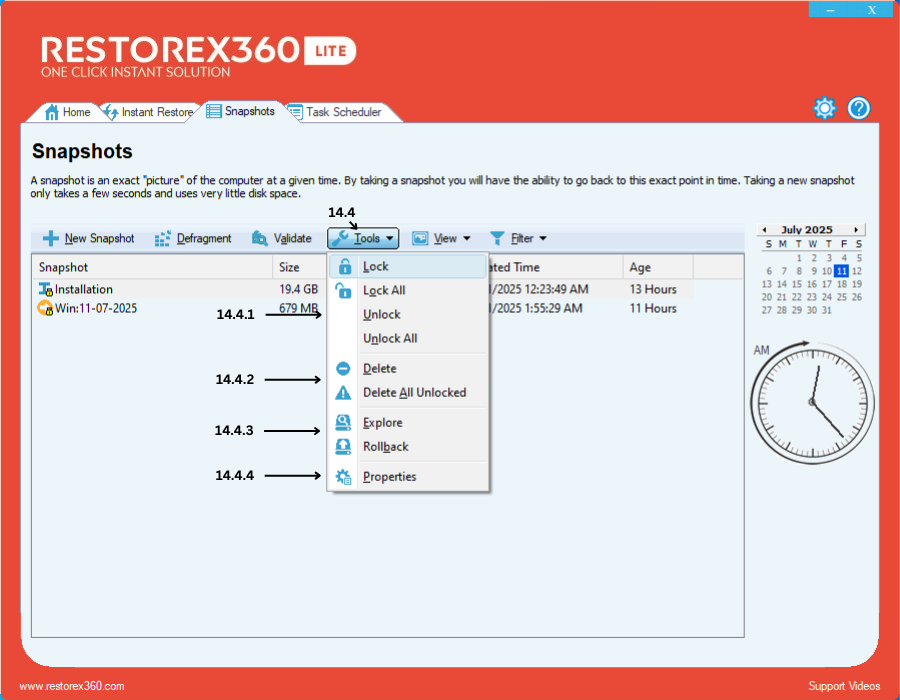Open help via question mark icon
The image size is (900, 700).
click(859, 108)
